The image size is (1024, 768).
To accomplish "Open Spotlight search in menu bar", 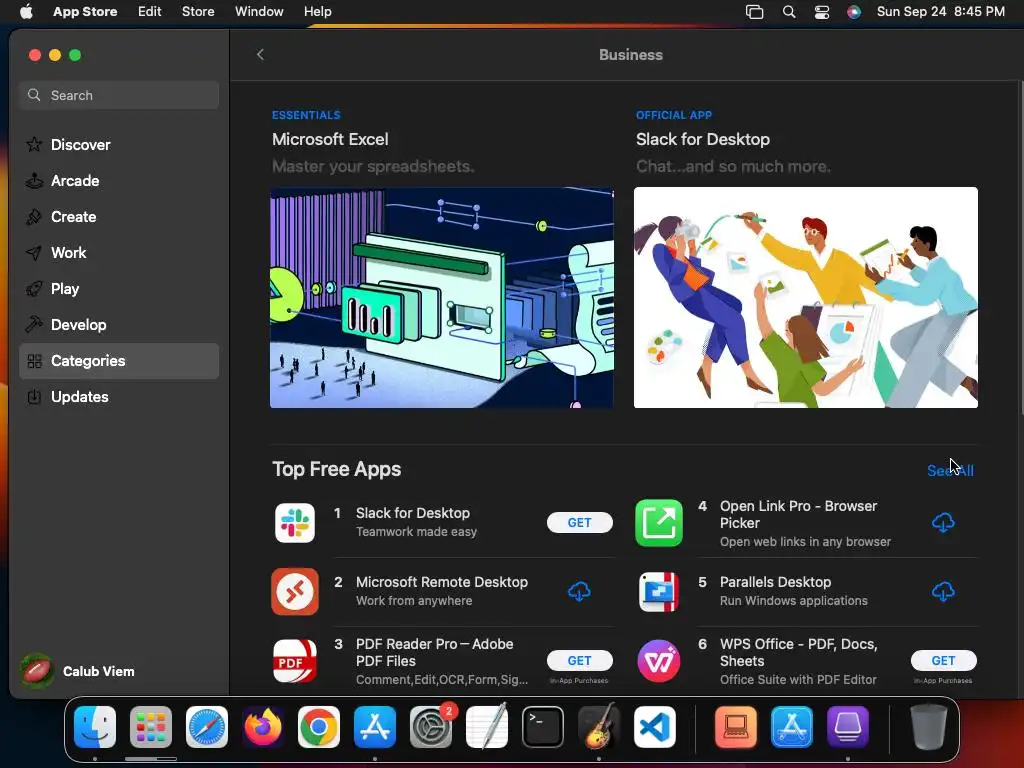I will click(789, 12).
